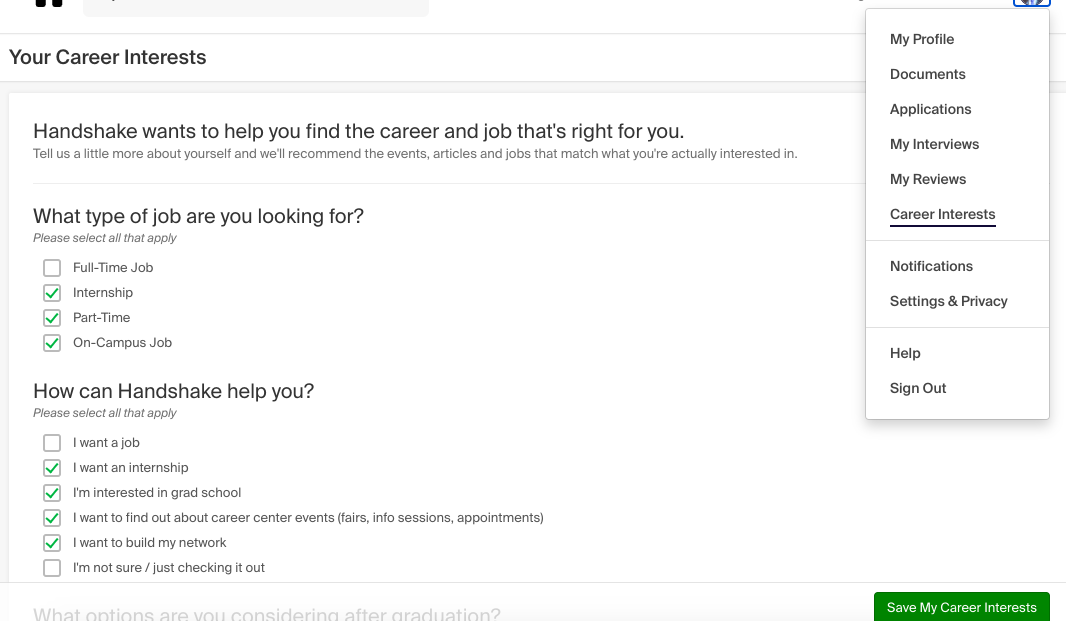This screenshot has height=621, width=1066.
Task: Uncheck 'I want an internship'
Action: click(x=52, y=468)
